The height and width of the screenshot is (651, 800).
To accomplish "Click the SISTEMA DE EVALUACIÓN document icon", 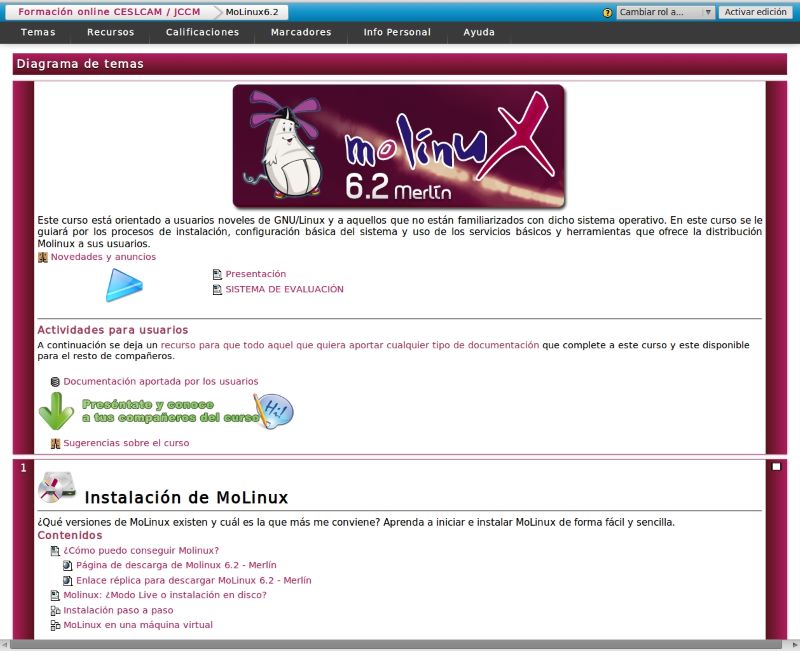I will tap(217, 290).
